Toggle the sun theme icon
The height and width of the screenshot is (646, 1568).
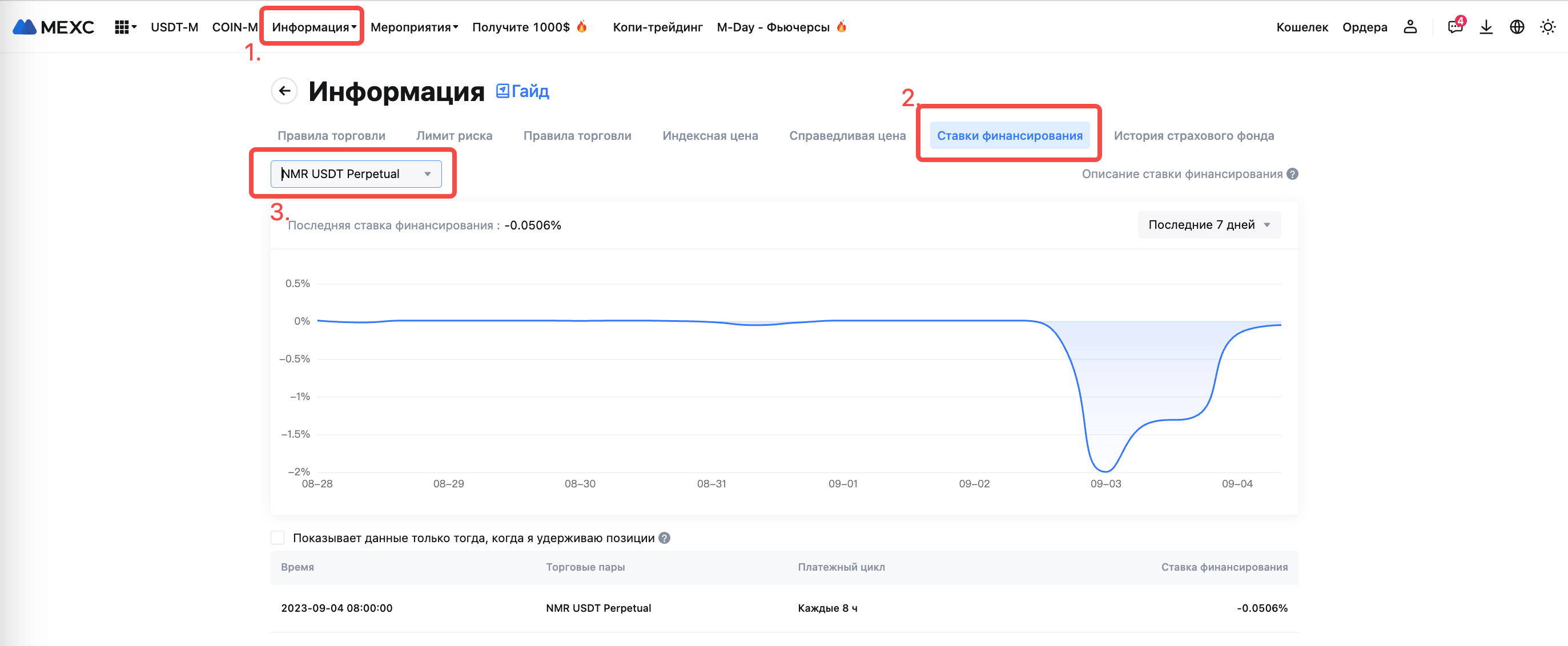(x=1547, y=27)
